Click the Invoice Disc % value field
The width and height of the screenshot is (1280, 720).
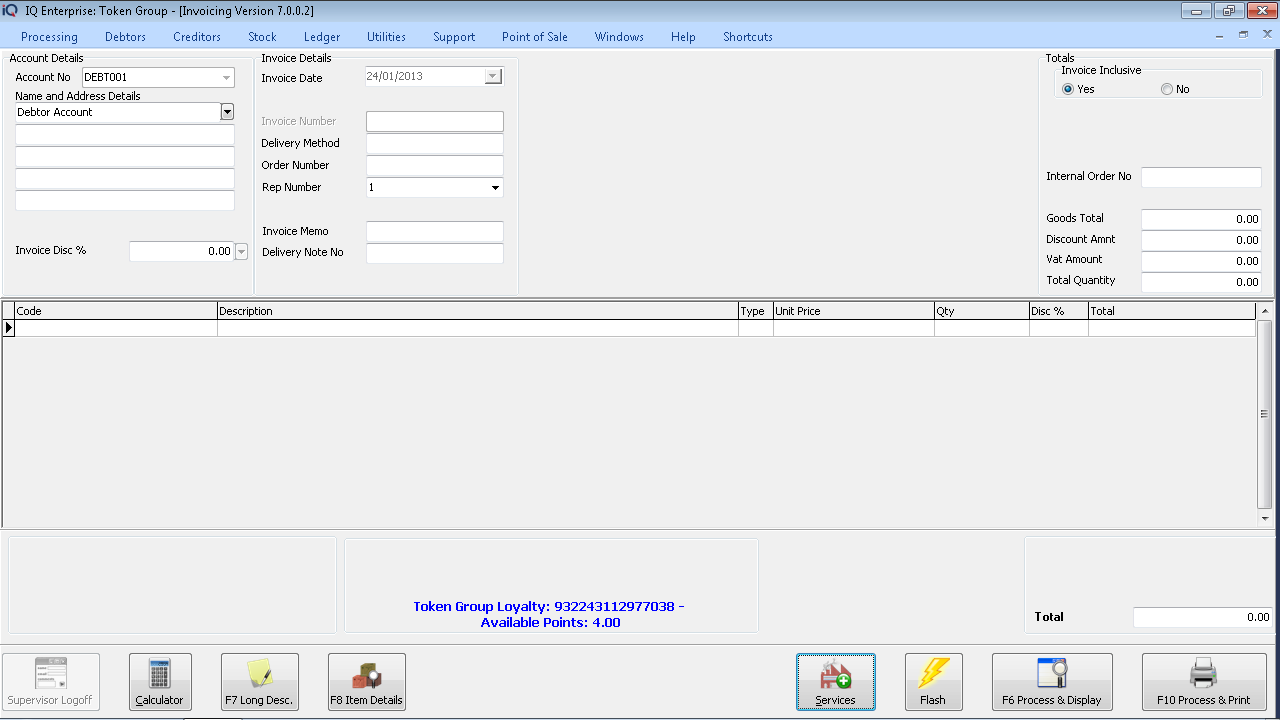click(182, 252)
